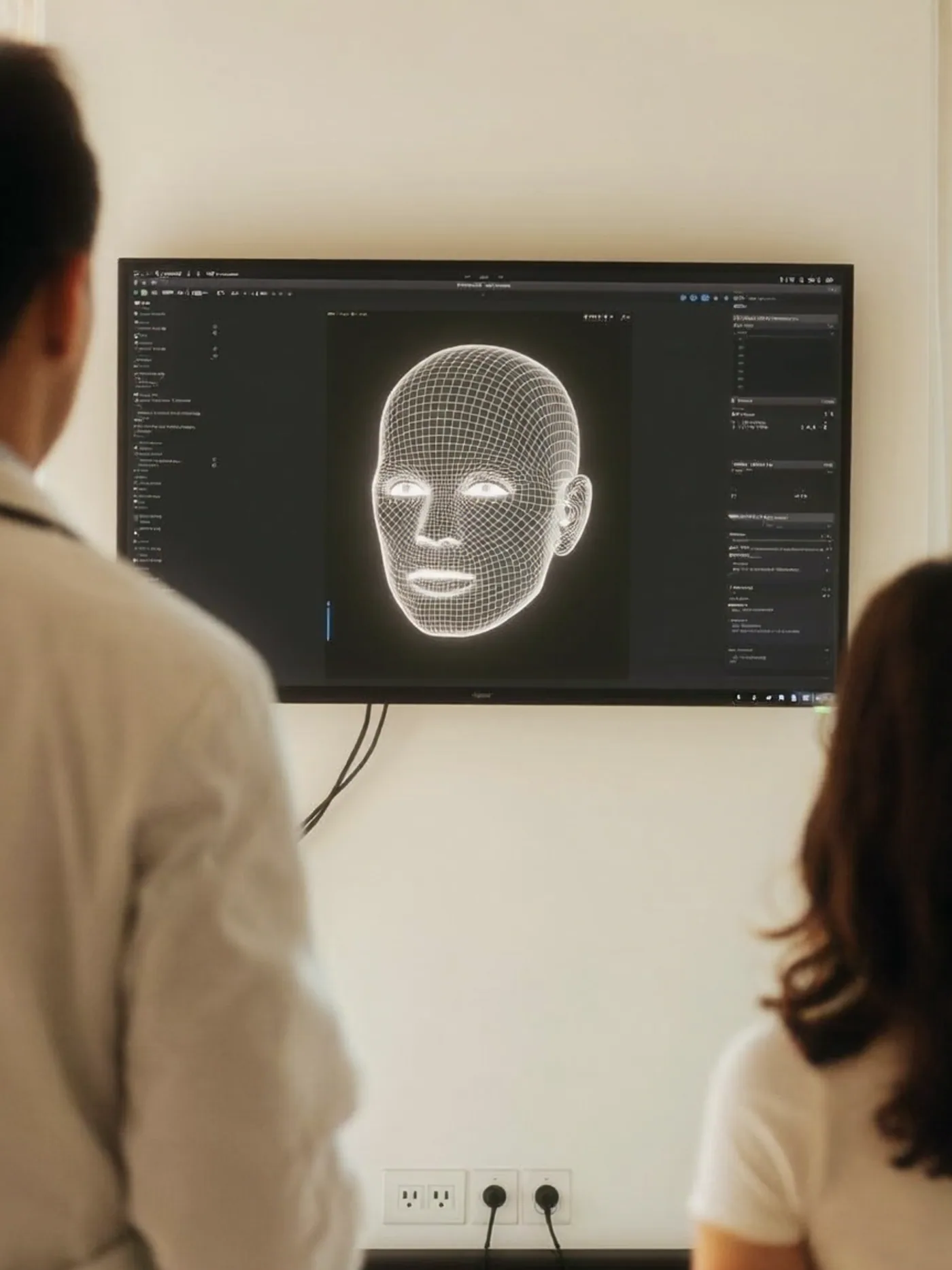Select the centered document tab in title bar
Image resolution: width=952 pixels, height=1270 pixels.
(483, 286)
